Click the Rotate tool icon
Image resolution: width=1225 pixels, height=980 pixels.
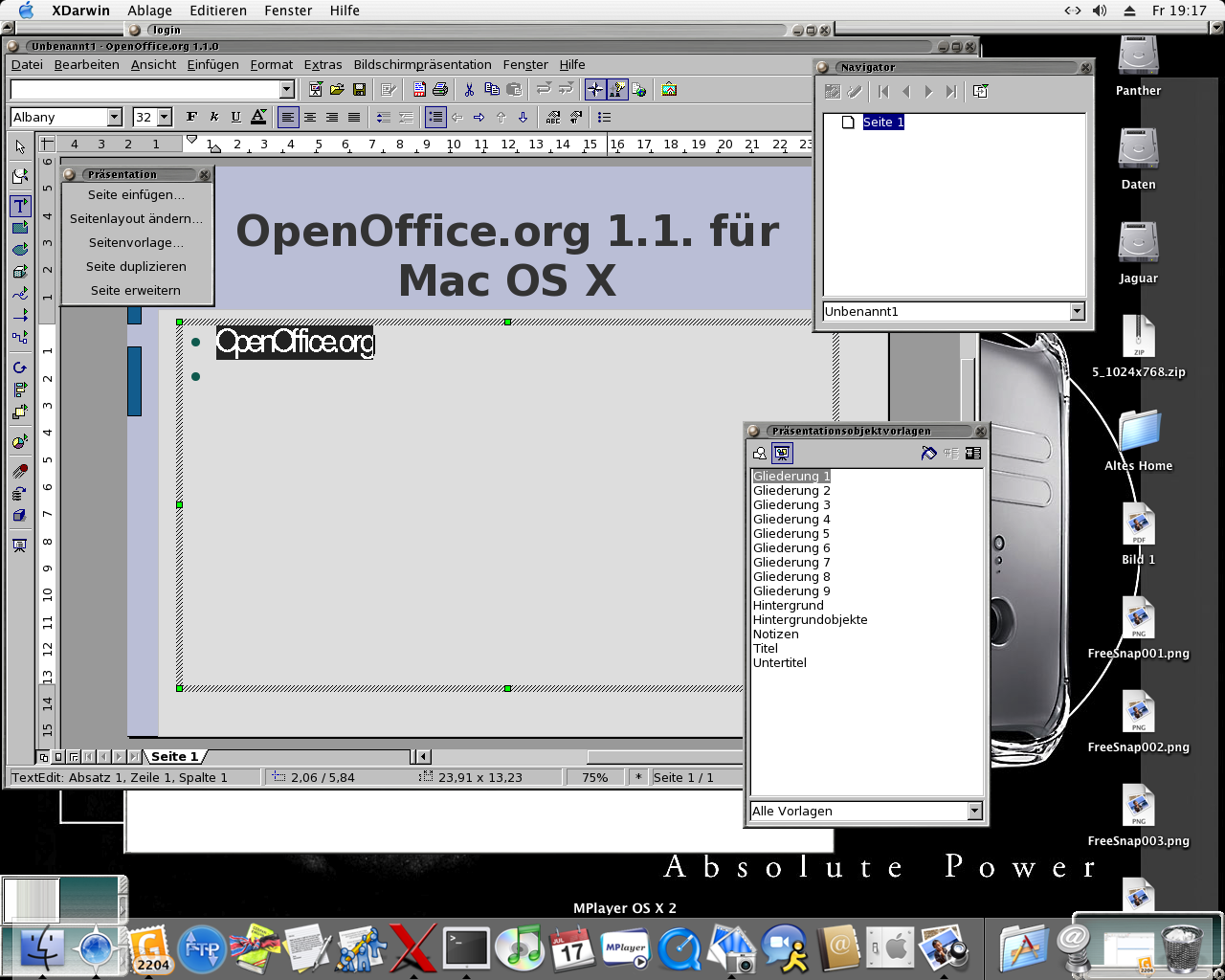(20, 367)
